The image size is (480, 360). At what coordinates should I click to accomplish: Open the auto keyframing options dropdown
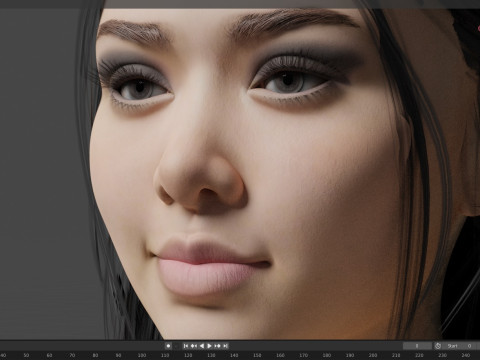click(x=177, y=346)
